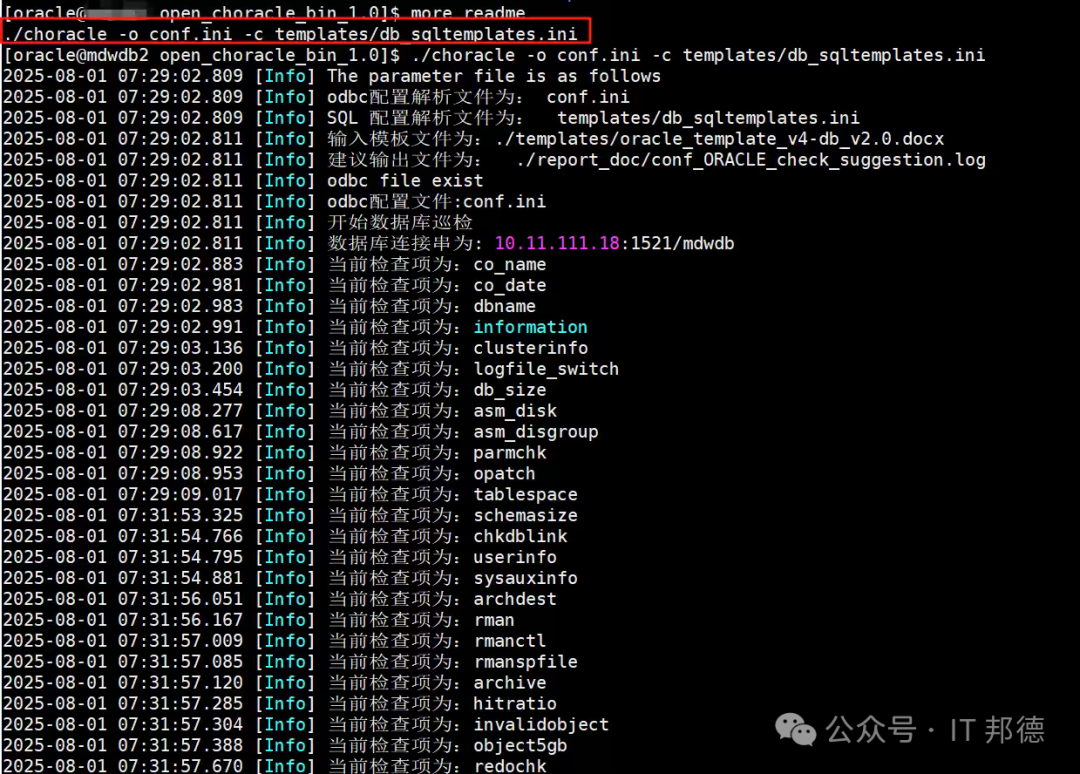
Task: Click the "parmchk" check item
Action: [510, 452]
